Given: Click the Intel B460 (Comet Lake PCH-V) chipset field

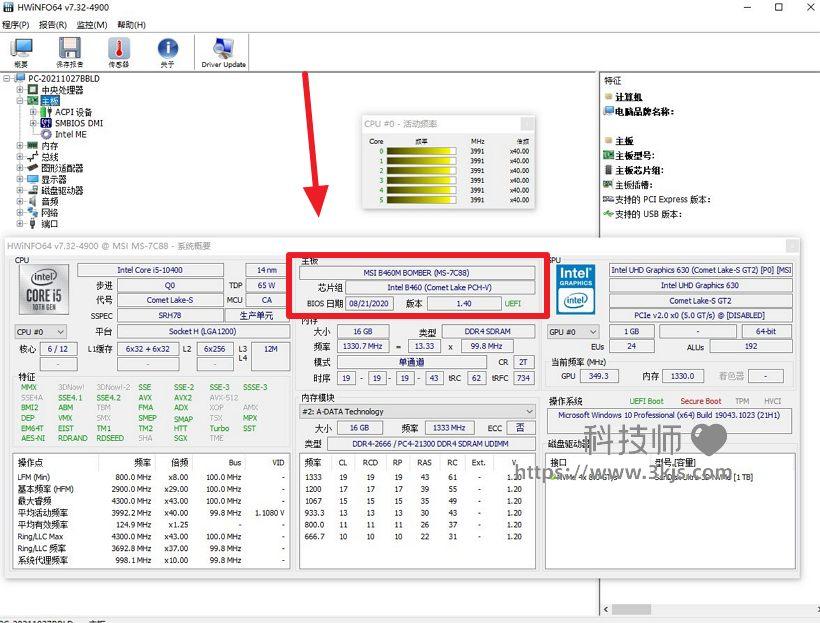Looking at the screenshot, I should click(x=440, y=287).
